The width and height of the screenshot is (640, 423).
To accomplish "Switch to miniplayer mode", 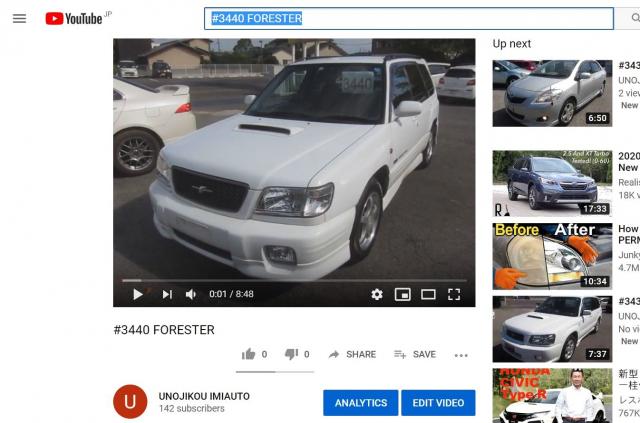I will click(x=402, y=294).
